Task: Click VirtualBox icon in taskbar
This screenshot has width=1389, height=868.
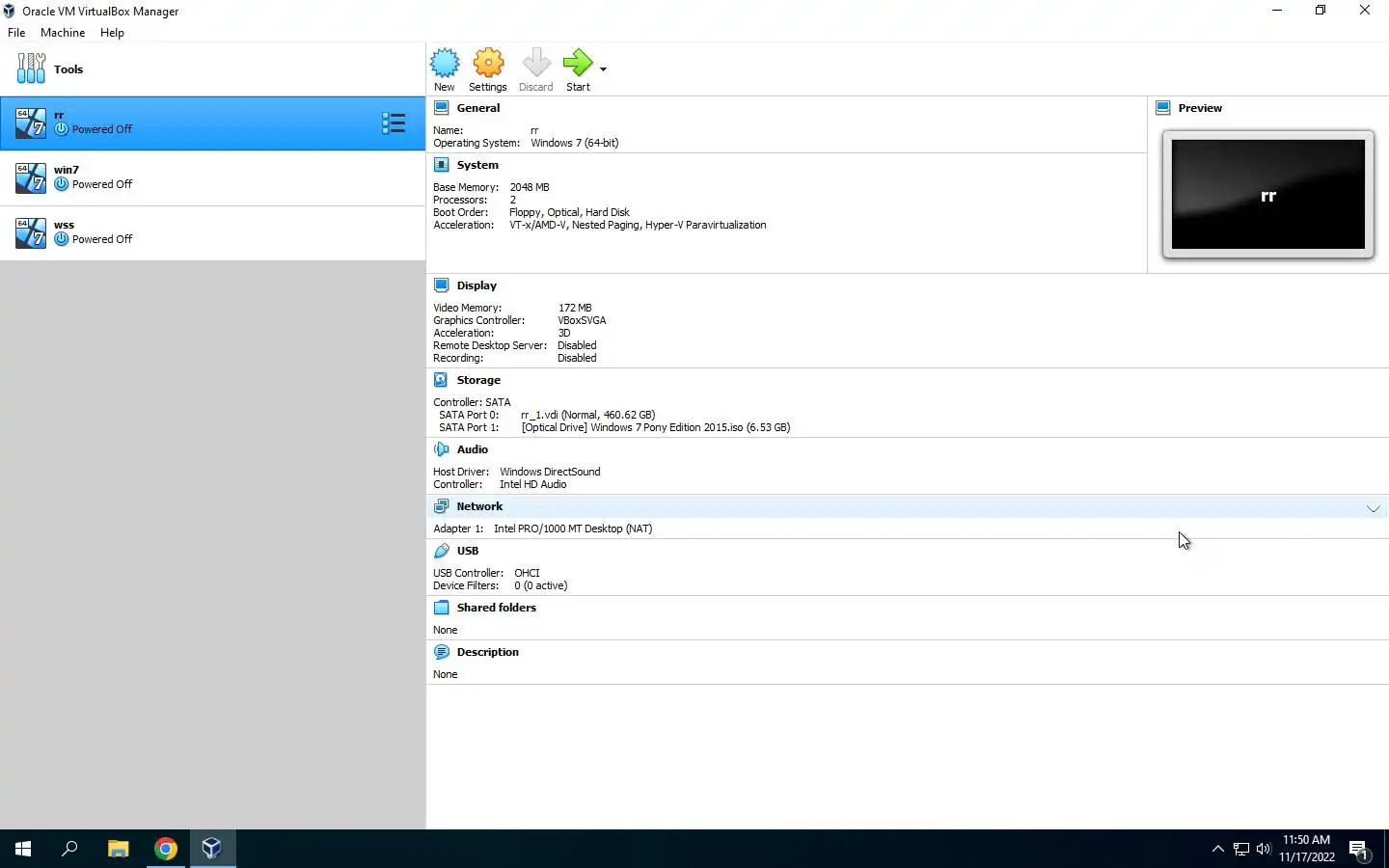Action: [x=212, y=849]
